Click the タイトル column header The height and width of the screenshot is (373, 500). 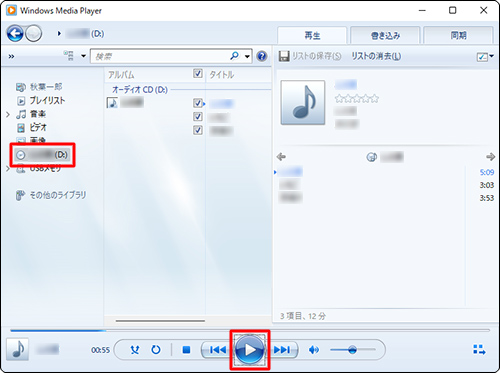point(222,75)
